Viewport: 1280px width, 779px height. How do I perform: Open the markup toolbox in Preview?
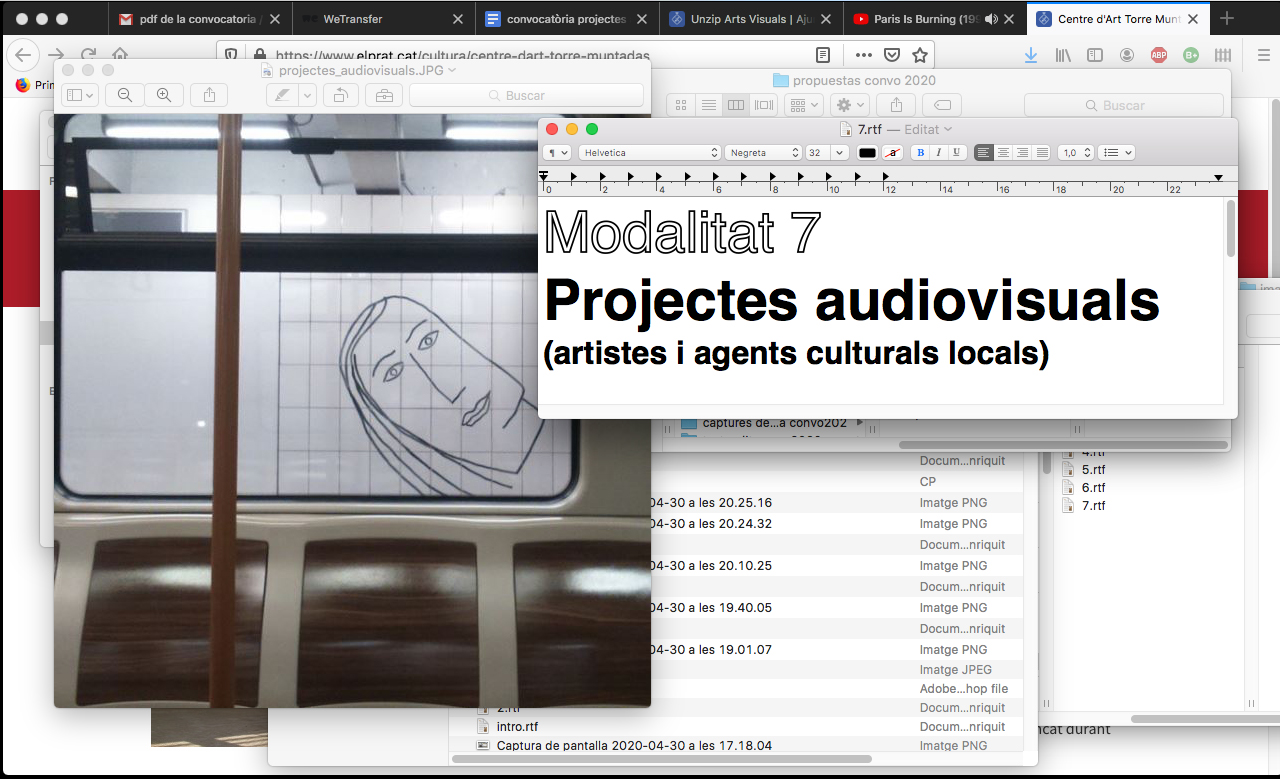pos(383,95)
